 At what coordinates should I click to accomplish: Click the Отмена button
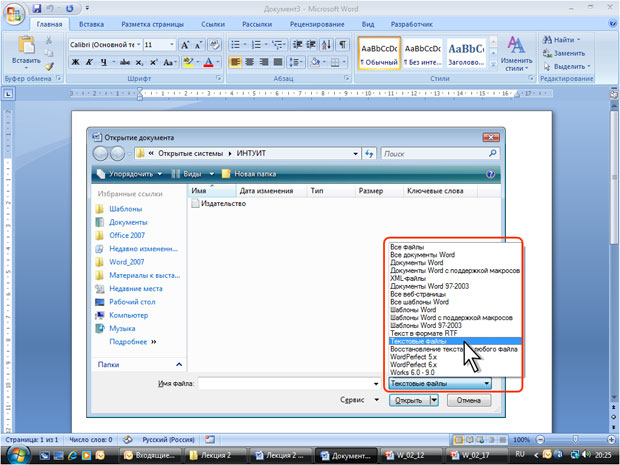pos(469,401)
